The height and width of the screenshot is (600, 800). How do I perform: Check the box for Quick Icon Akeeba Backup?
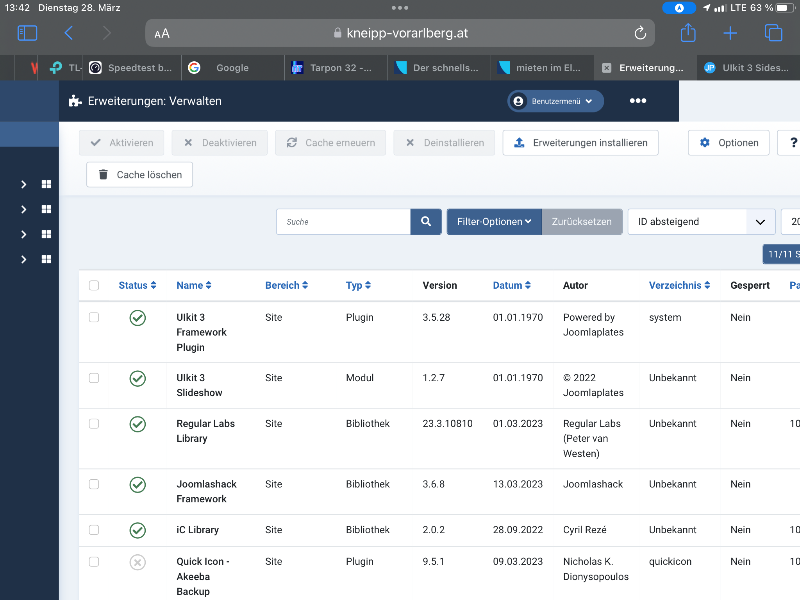pyautogui.click(x=94, y=562)
